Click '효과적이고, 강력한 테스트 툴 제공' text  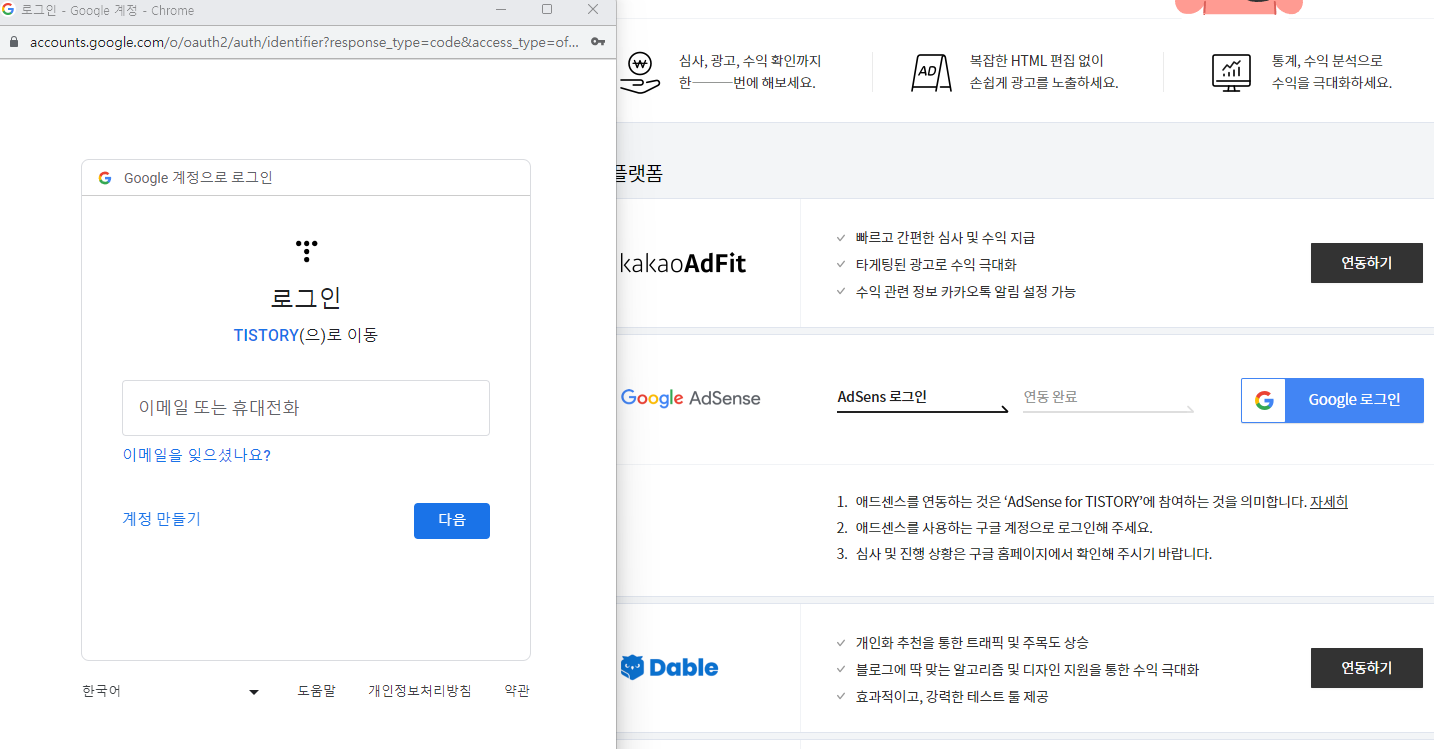[952, 696]
